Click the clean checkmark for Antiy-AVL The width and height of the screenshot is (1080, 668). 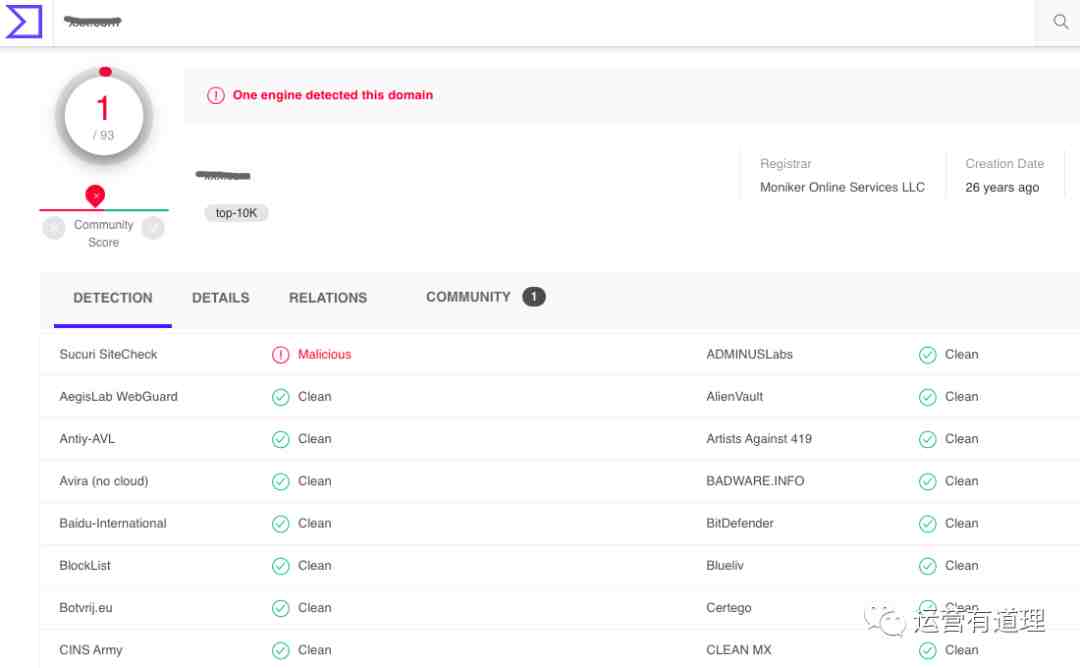pos(280,439)
